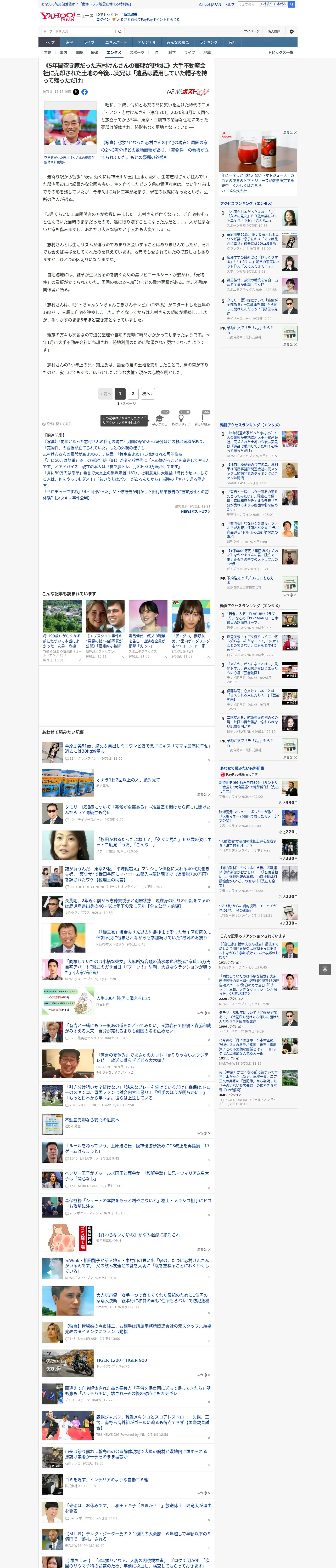Screen dimensions: 336x1568
Task: Click the NEWSポストセブン source link under related articles
Action: tap(196, 511)
